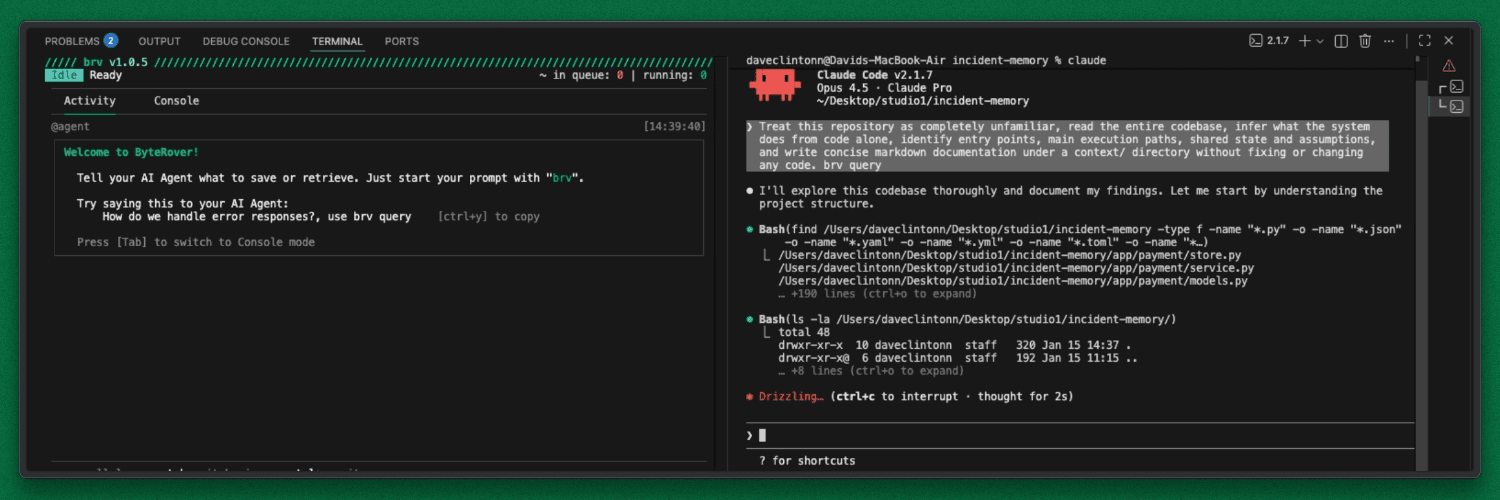This screenshot has width=1500, height=500.
Task: Click the timestamp [14:39:40]
Action: tap(675, 127)
